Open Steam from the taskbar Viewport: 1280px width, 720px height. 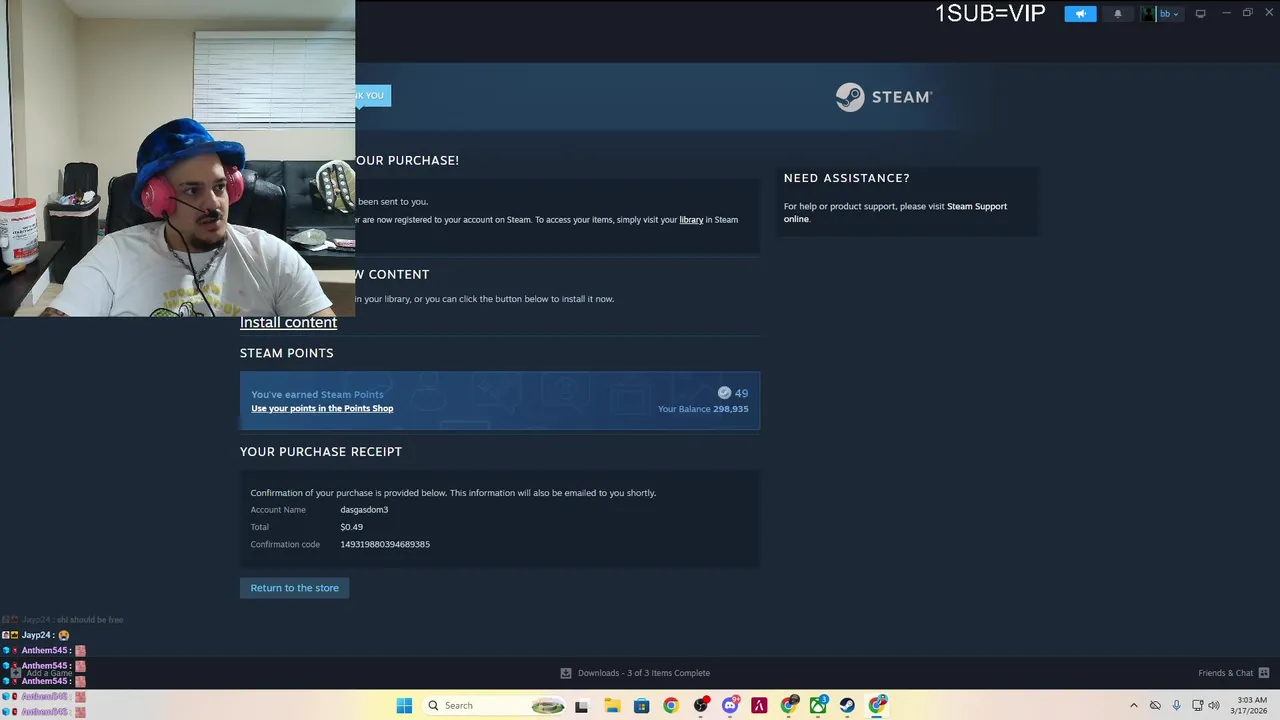[x=847, y=705]
